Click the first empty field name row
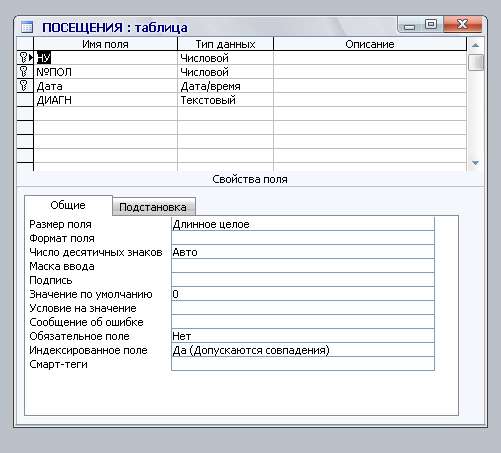 pos(105,114)
